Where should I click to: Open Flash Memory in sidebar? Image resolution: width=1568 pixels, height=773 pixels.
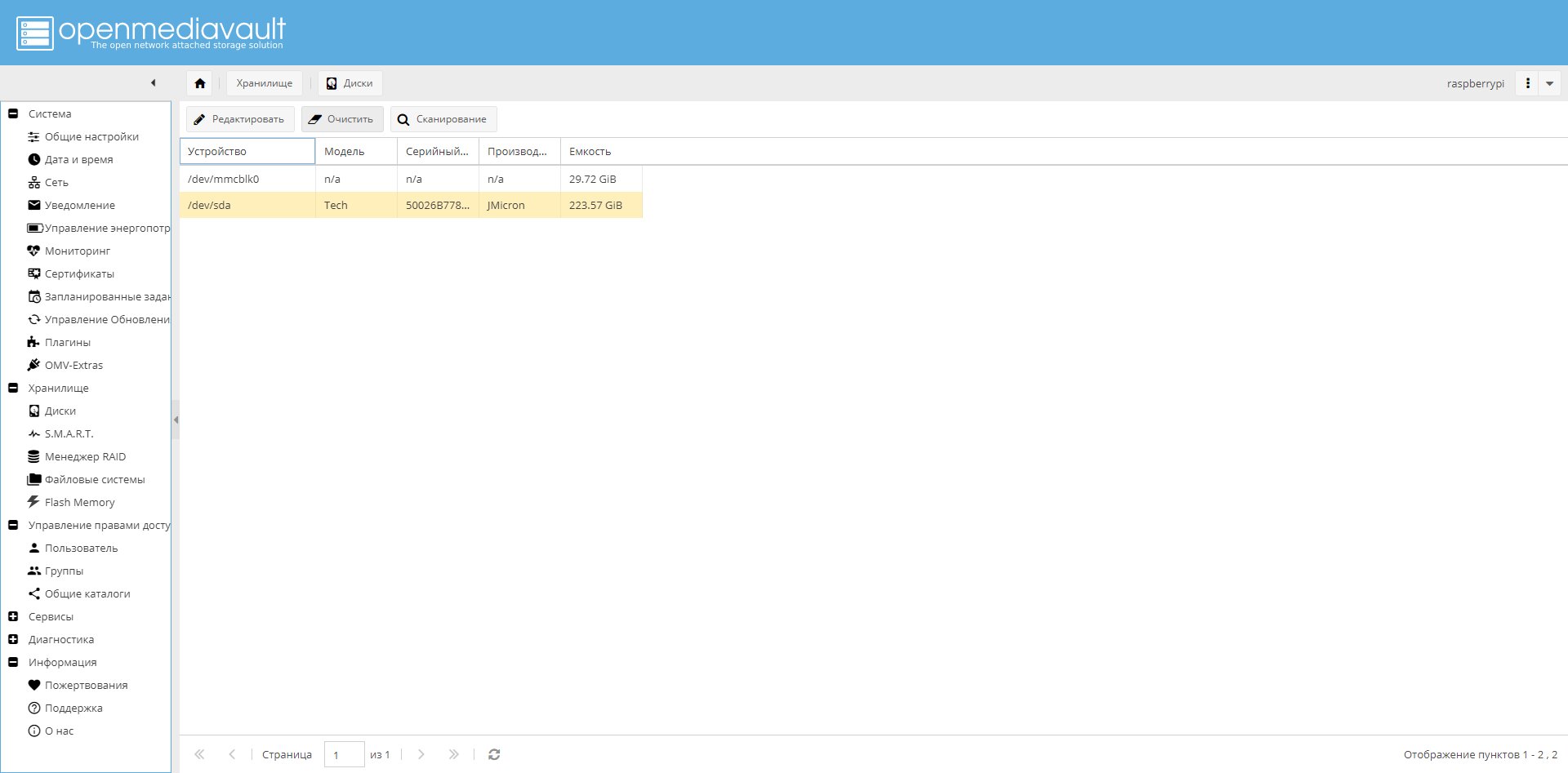[79, 502]
